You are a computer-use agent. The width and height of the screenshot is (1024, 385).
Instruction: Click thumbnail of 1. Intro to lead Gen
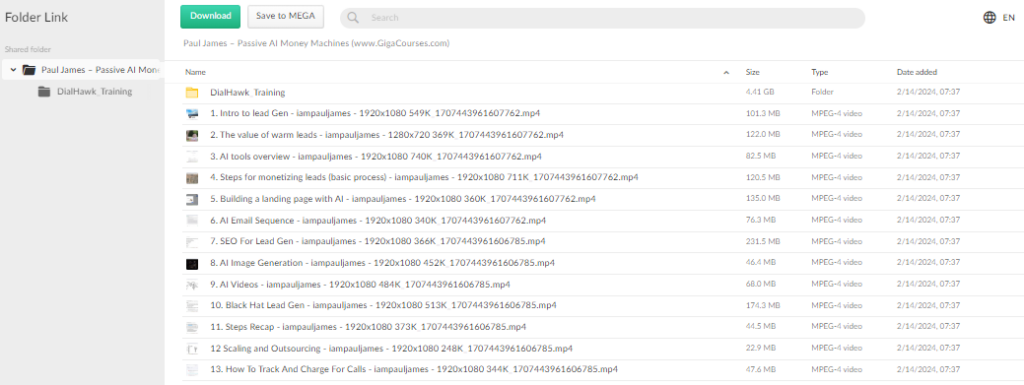(191, 114)
